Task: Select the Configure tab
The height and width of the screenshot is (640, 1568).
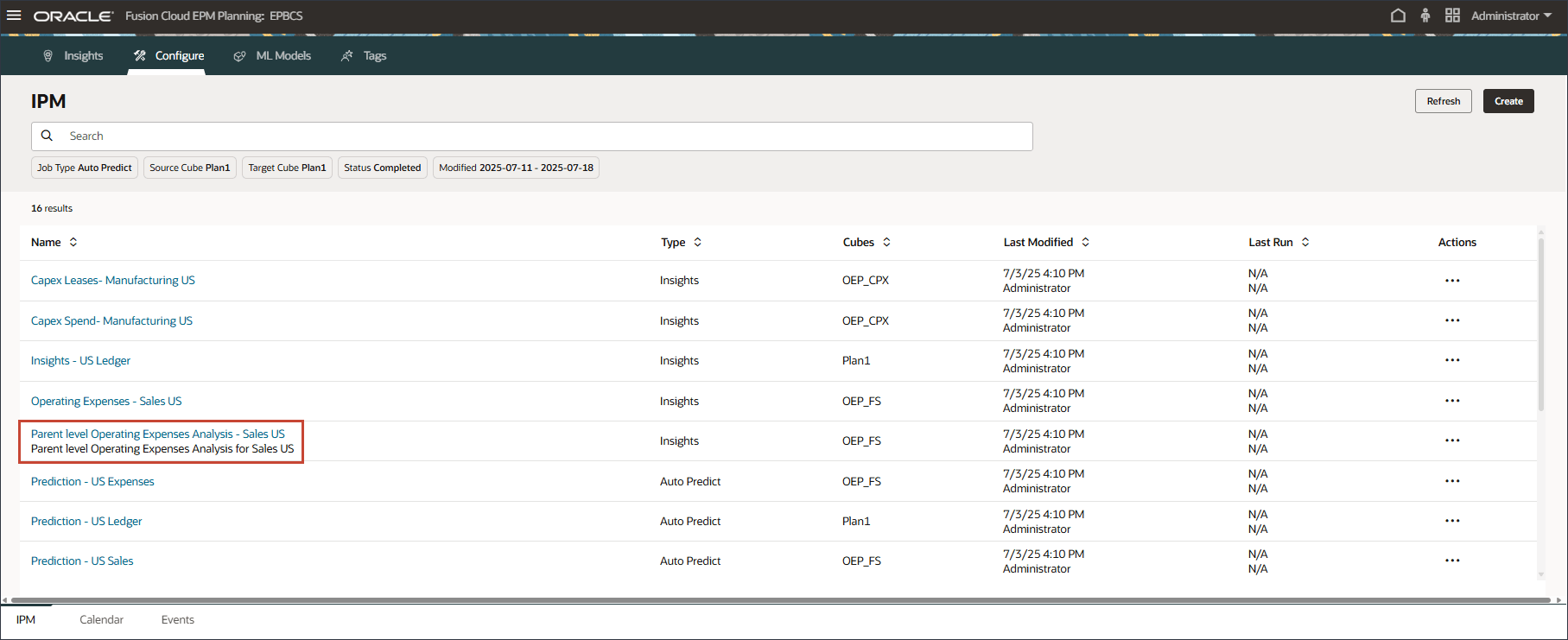Action: pos(169,55)
